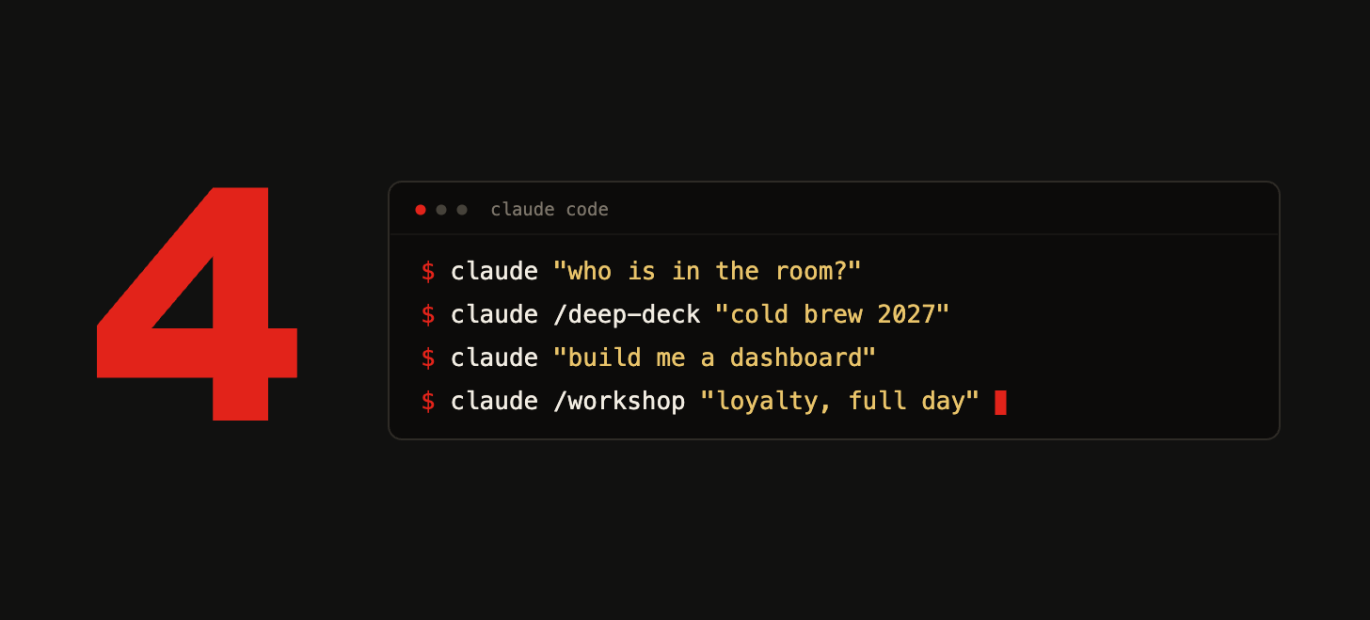Select the /workshop slash command
Viewport: 1370px width, 620px height.
click(x=619, y=401)
